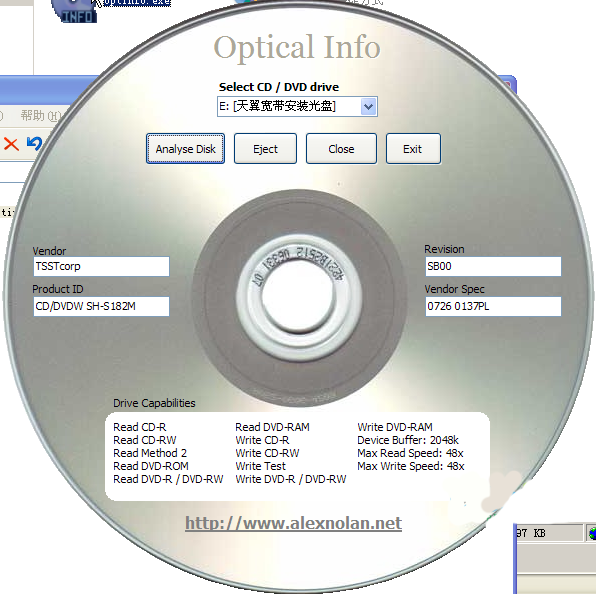Image resolution: width=596 pixels, height=594 pixels.
Task: Click 'Read DVD-R / DVD-RW' text
Action: (168, 479)
